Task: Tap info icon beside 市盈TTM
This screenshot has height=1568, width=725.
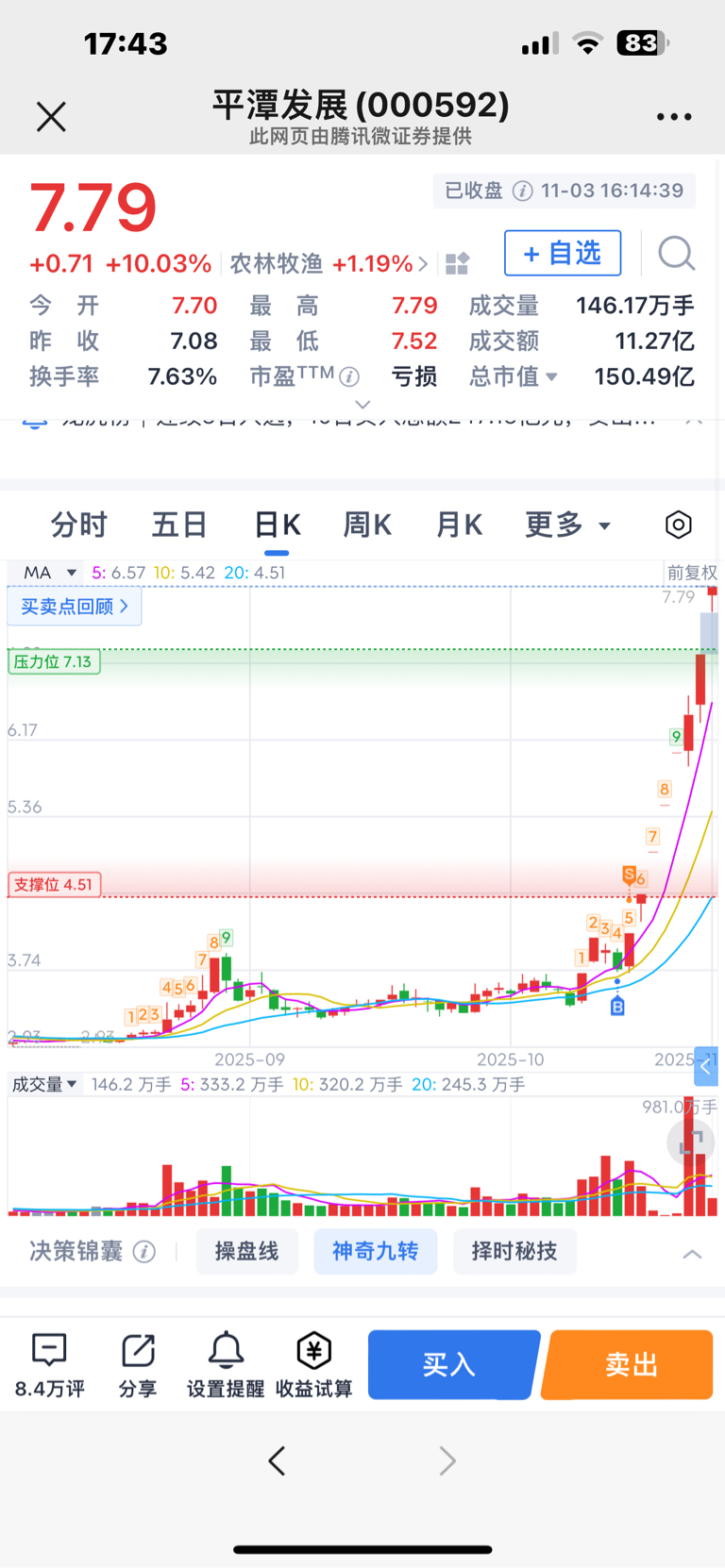Action: (349, 377)
